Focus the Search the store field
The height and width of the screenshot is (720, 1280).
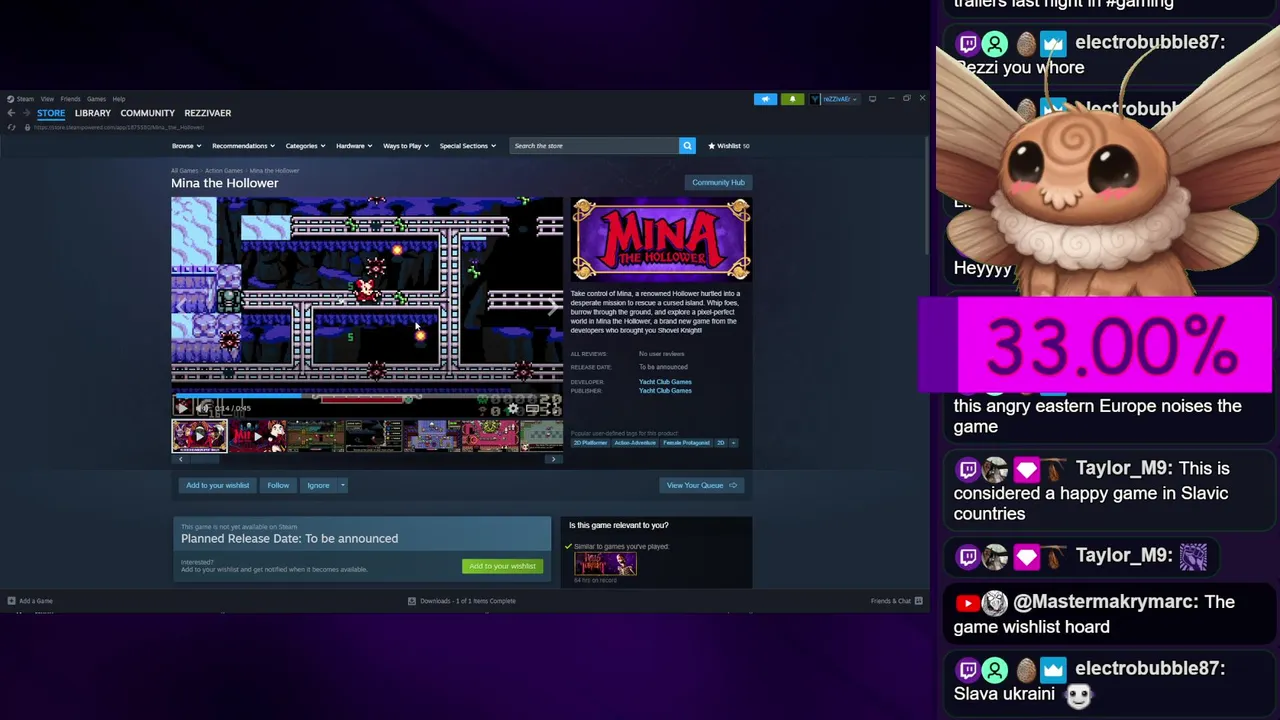click(x=594, y=146)
